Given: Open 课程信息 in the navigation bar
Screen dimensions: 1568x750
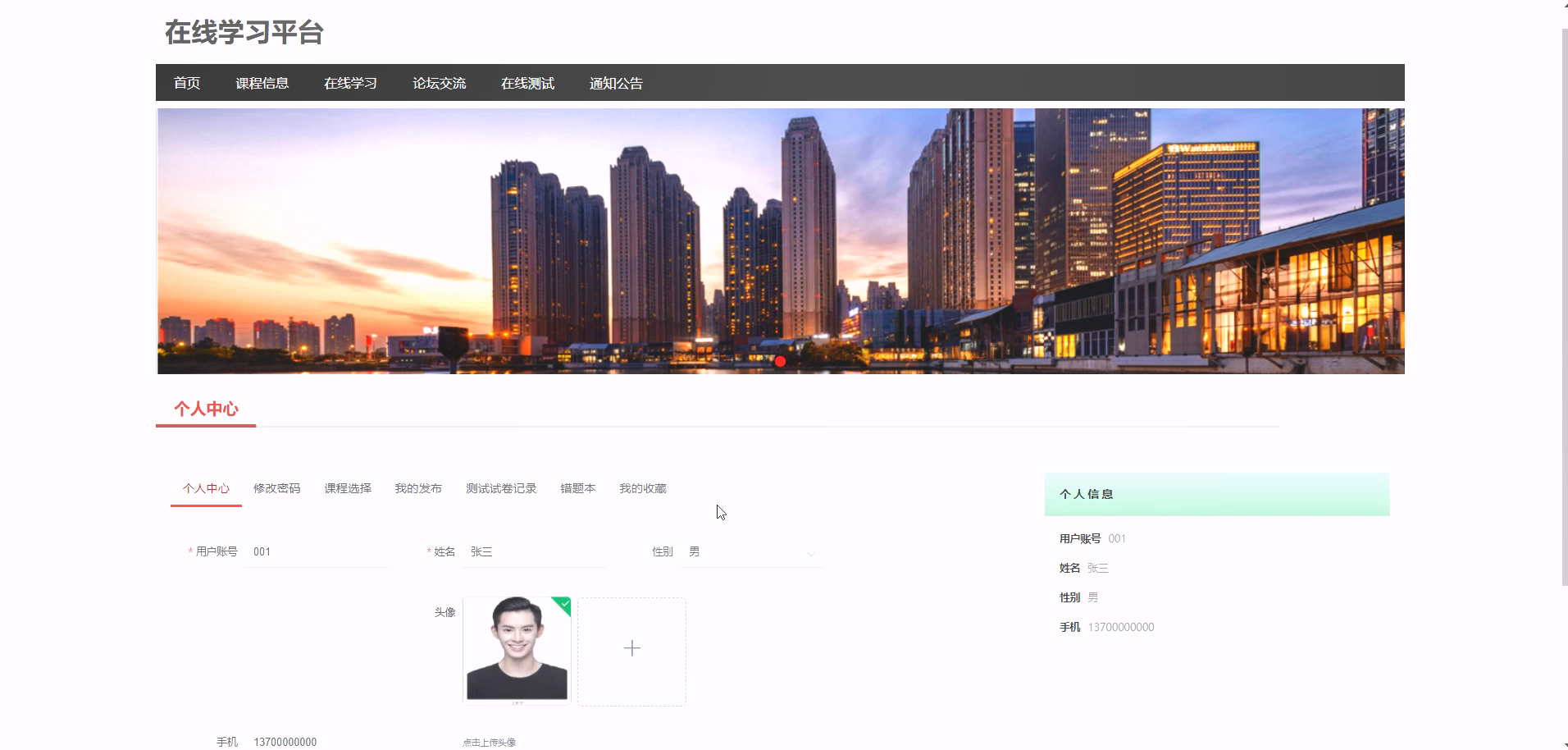Looking at the screenshot, I should coord(262,83).
